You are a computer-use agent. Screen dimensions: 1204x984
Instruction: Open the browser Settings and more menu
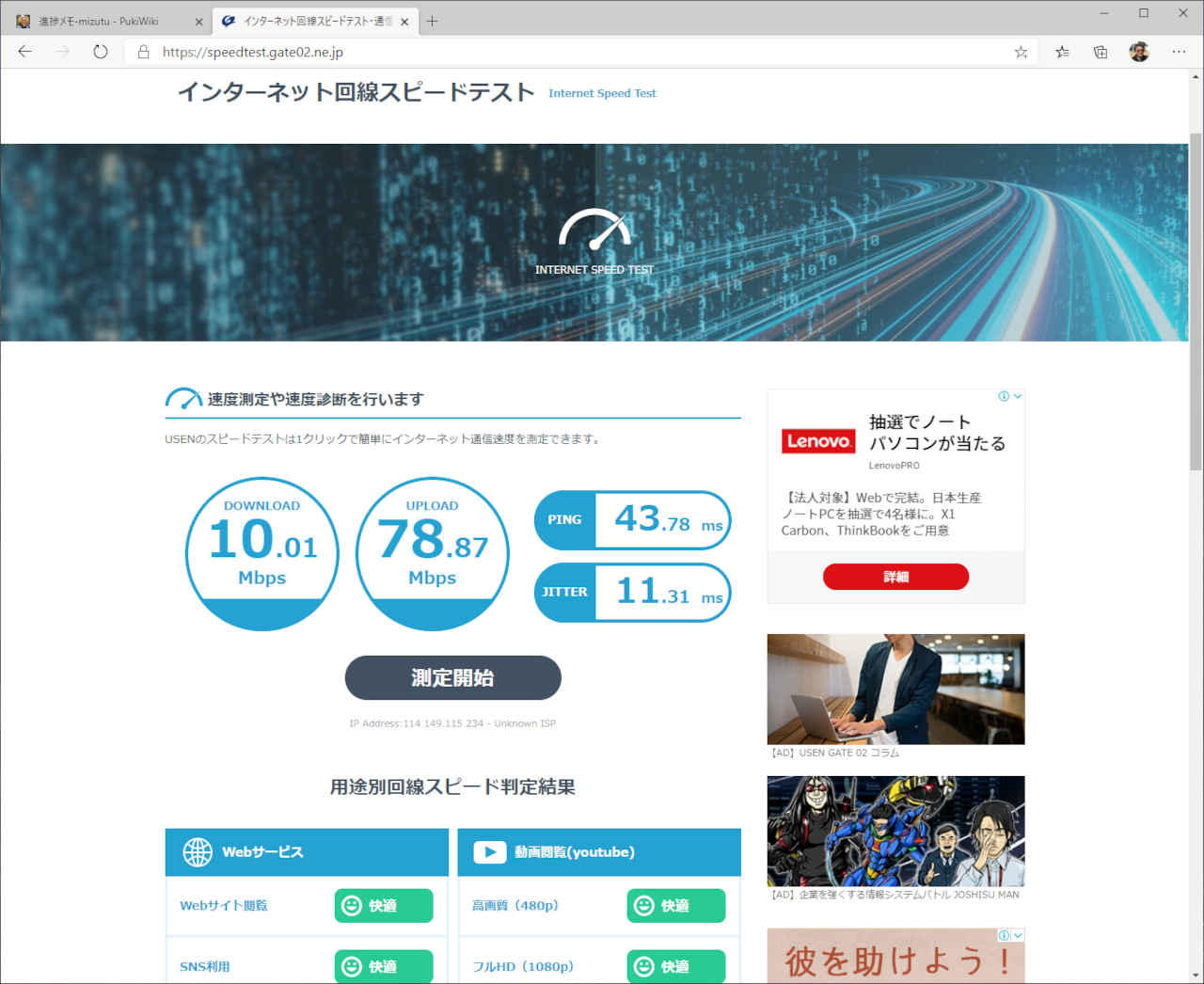1179,52
